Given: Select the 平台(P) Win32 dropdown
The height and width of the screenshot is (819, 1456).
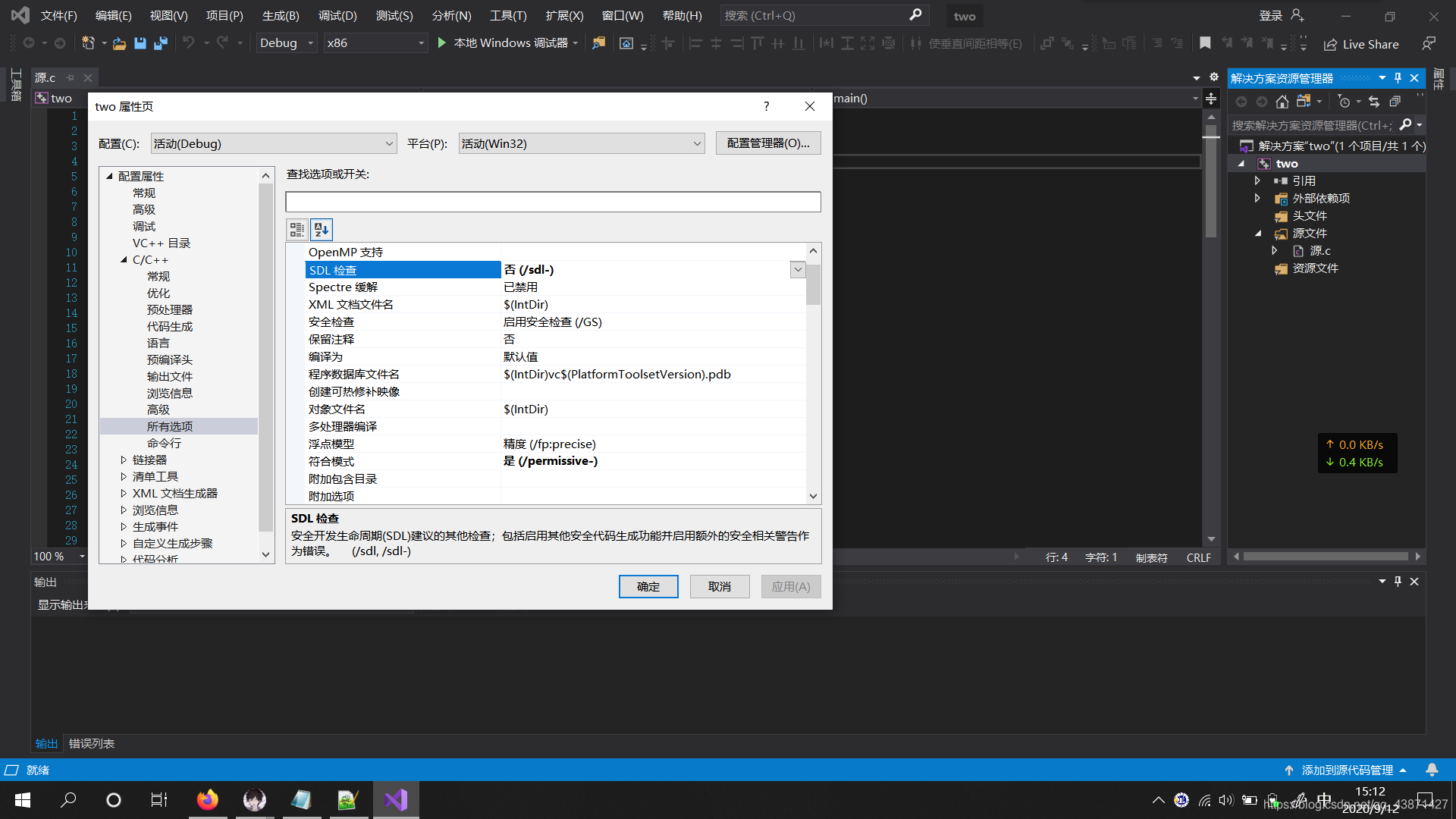Looking at the screenshot, I should pos(581,143).
